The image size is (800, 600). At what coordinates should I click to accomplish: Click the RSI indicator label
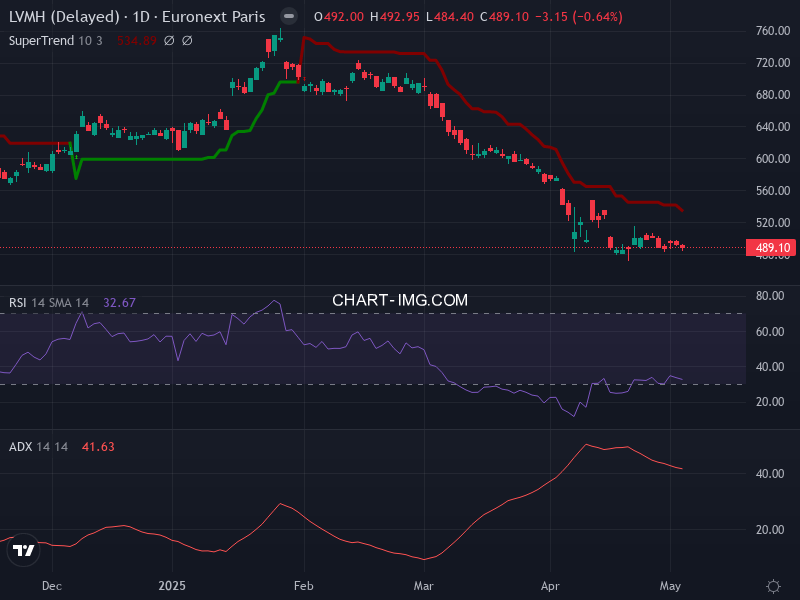point(17,303)
